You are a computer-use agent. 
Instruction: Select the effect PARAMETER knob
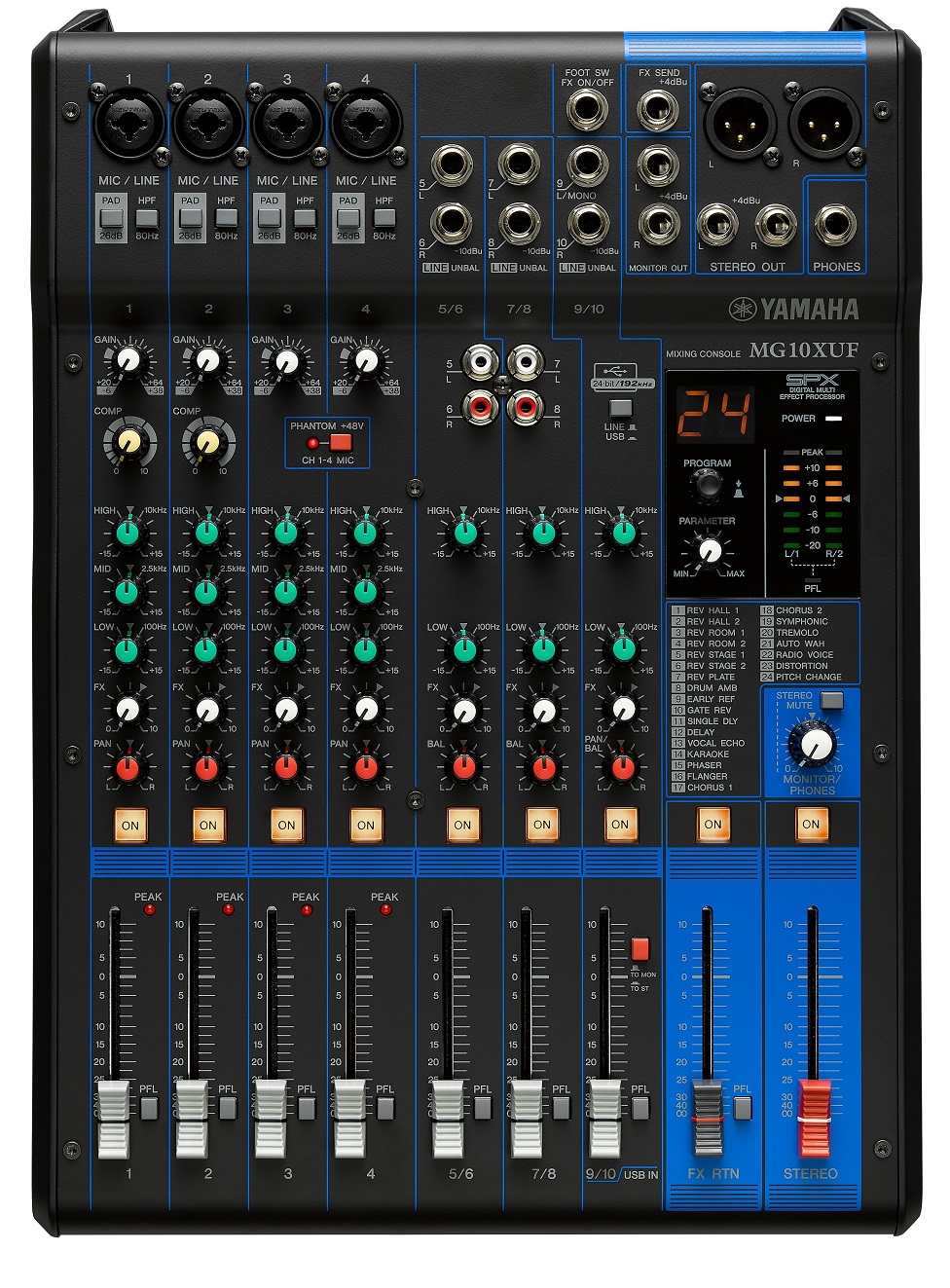pos(710,551)
